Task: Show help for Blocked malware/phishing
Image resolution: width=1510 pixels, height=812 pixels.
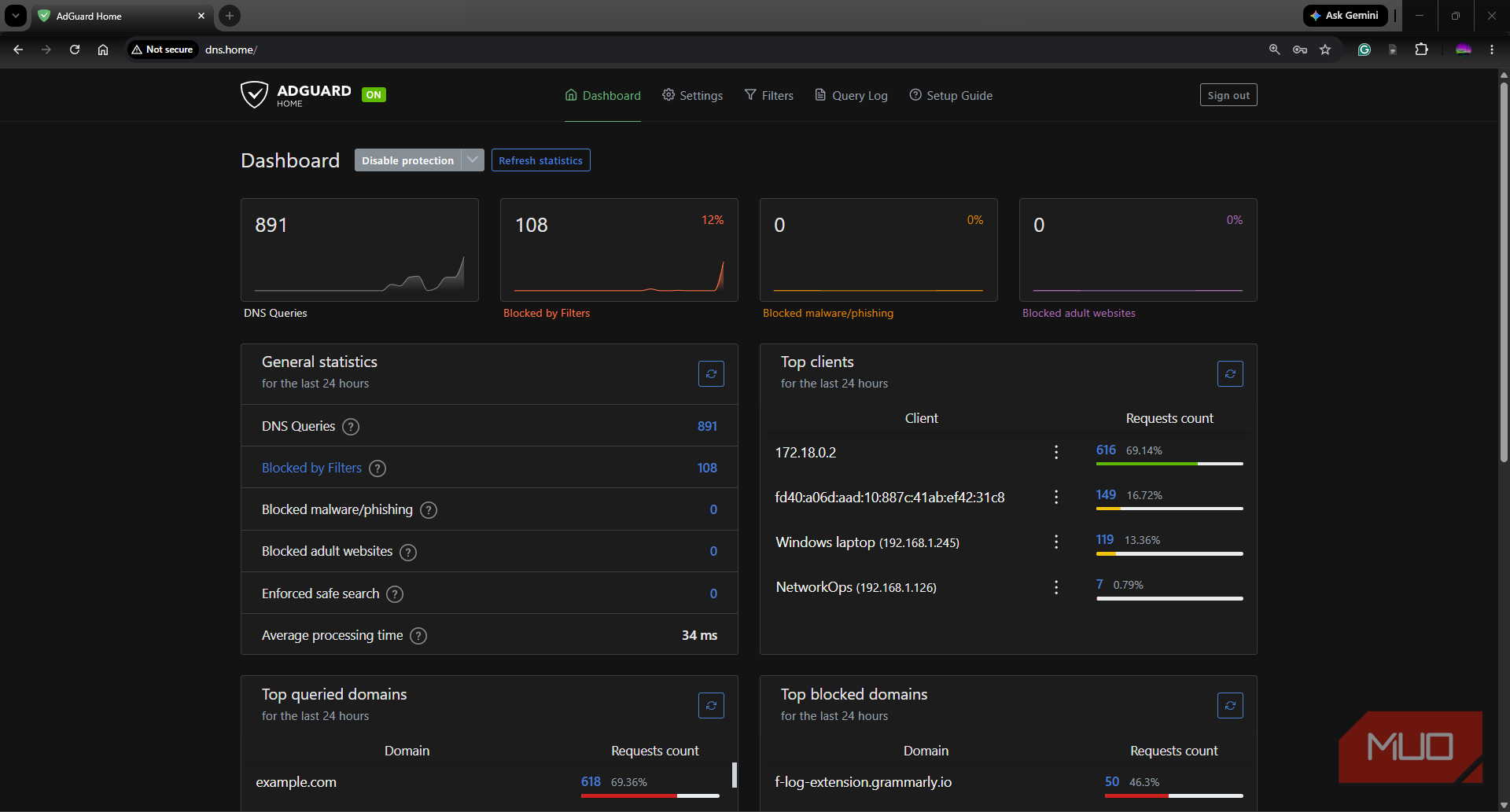Action: [x=429, y=510]
